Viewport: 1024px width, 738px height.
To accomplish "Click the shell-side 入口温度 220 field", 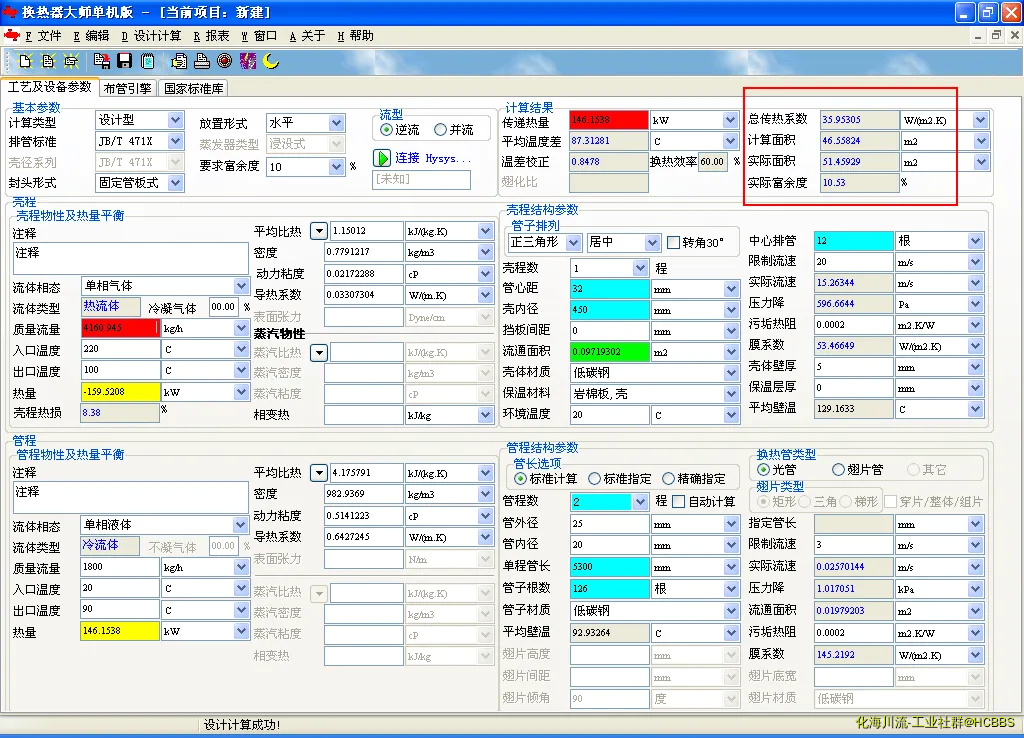I will (x=120, y=349).
